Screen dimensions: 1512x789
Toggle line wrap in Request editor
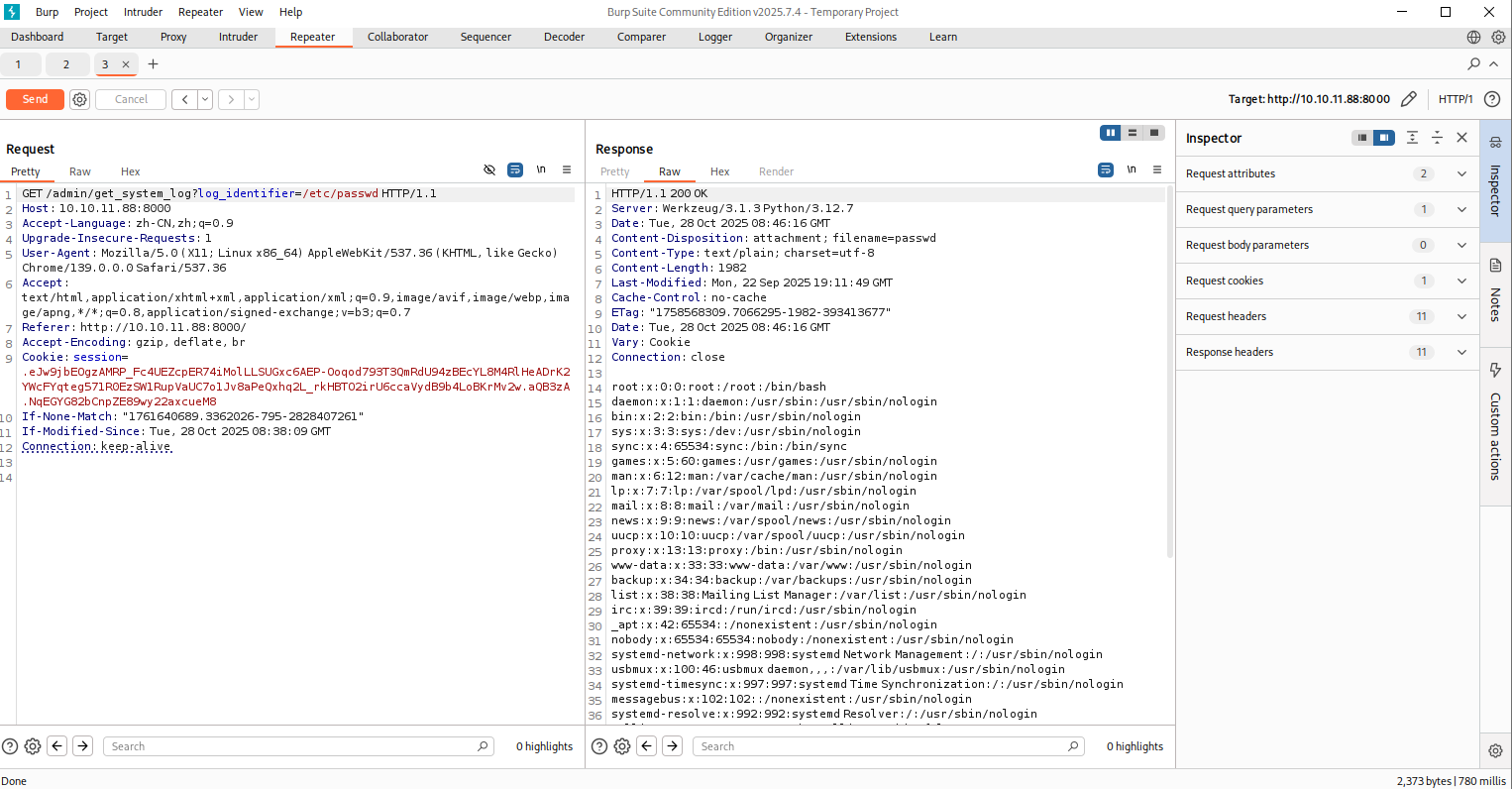click(515, 169)
